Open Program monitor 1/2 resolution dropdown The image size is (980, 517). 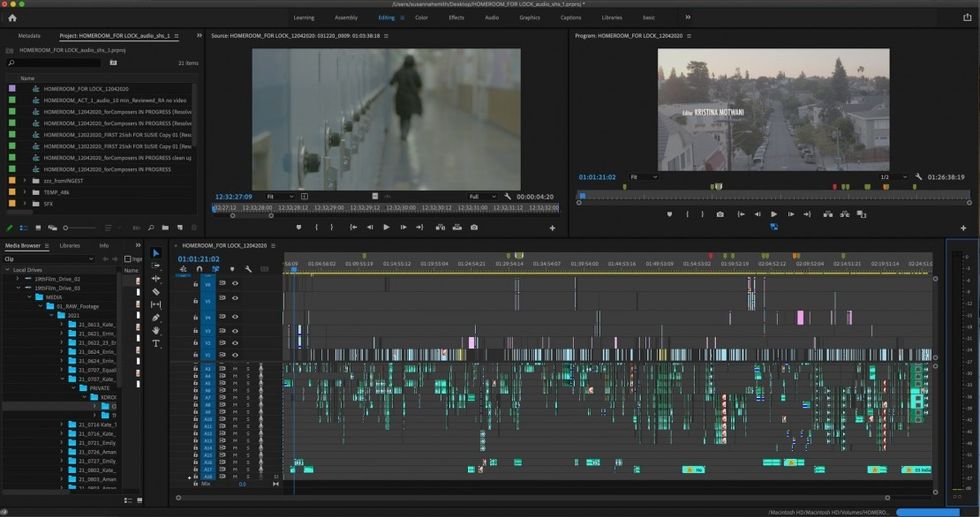(894, 177)
